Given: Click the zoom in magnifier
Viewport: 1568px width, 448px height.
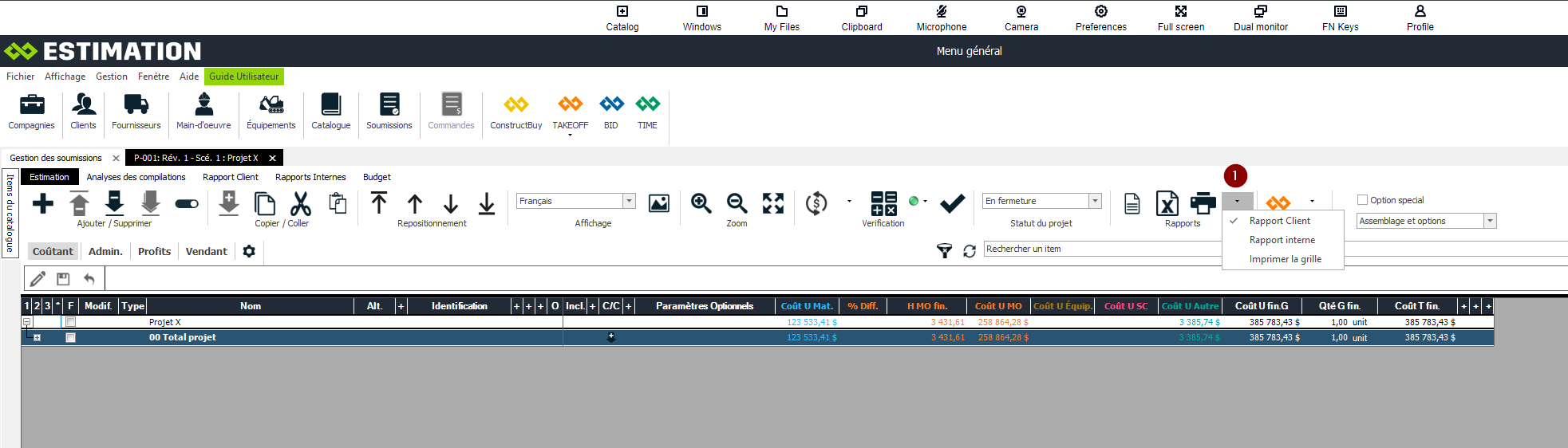Looking at the screenshot, I should (x=701, y=203).
